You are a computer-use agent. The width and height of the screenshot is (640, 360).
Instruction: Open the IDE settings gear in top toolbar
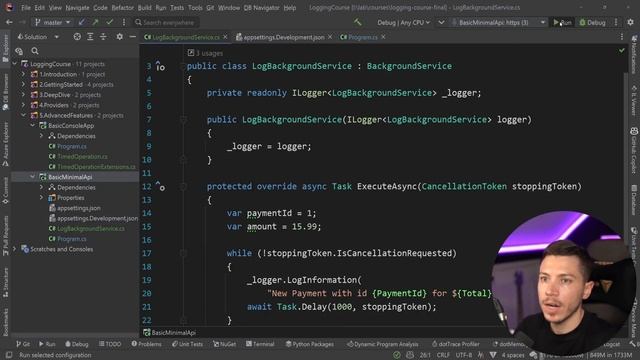point(631,22)
